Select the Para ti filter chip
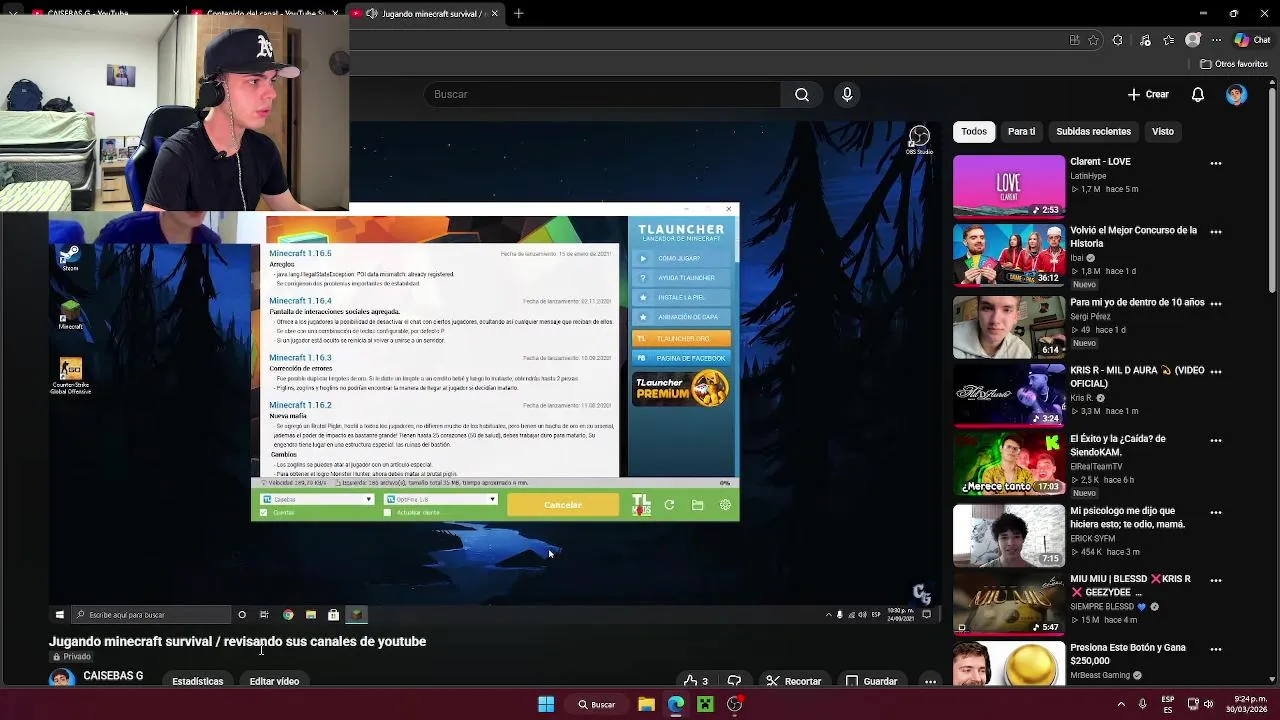 [x=1021, y=131]
